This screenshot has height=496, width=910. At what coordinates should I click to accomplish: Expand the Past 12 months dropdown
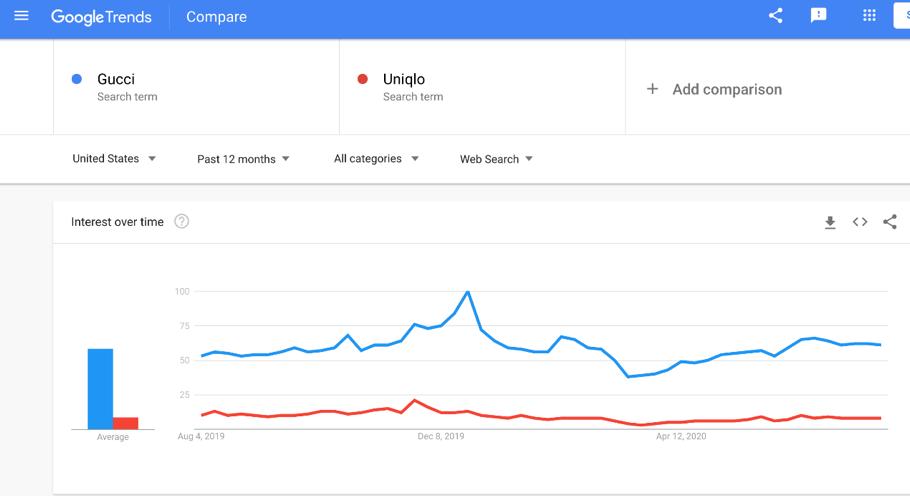point(243,159)
